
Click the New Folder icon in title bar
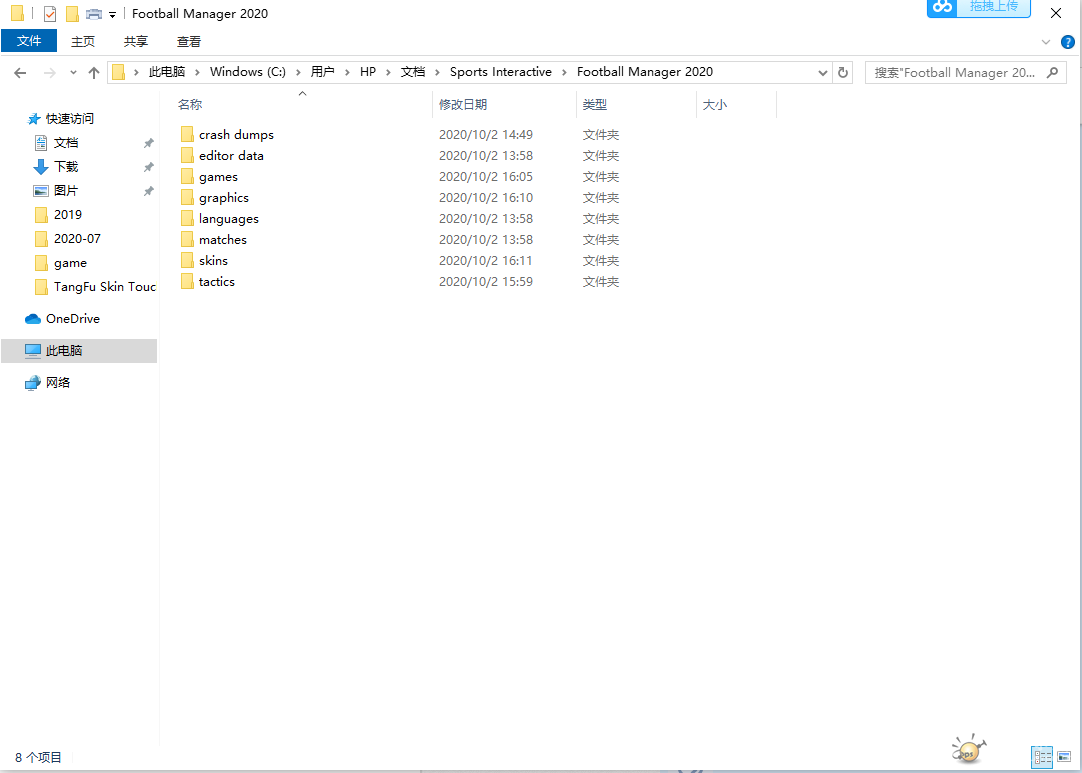tap(72, 14)
